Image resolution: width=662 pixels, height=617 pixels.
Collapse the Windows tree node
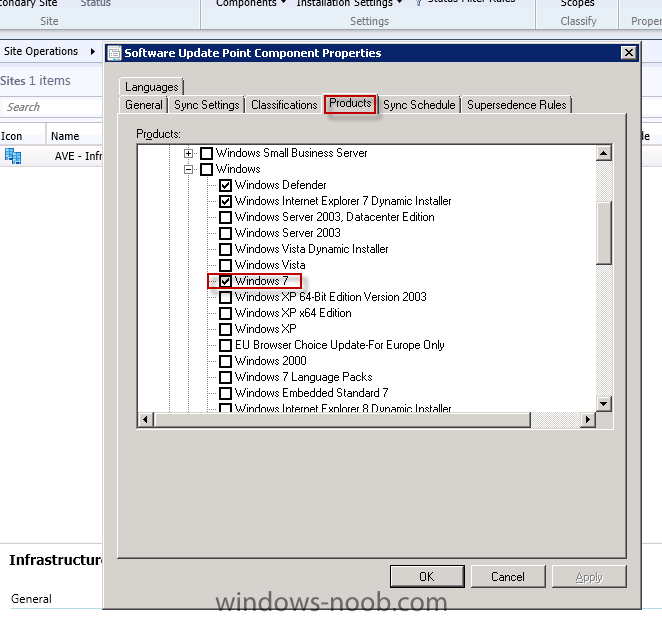(188, 169)
